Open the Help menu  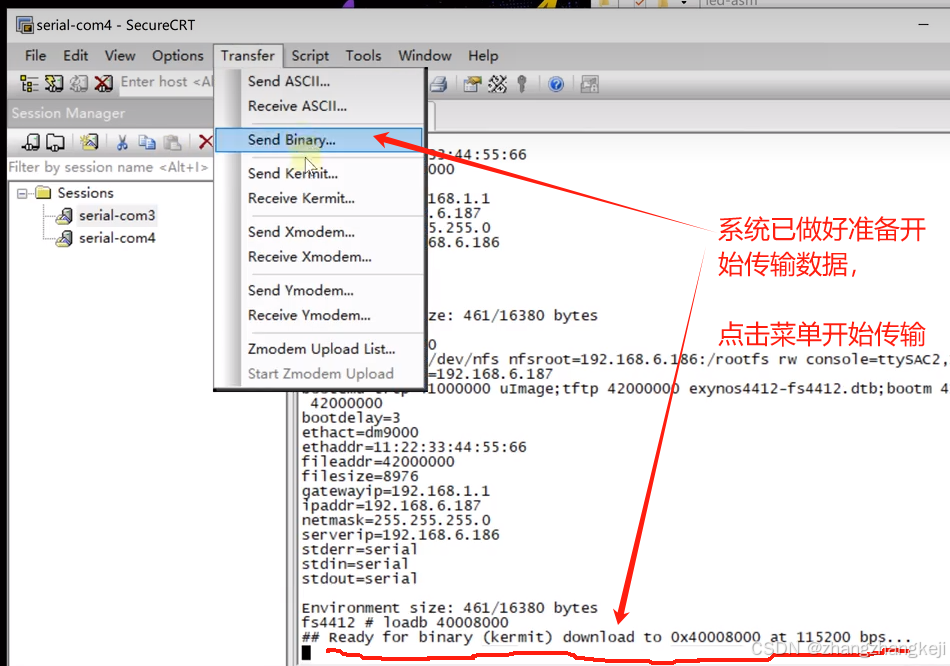point(483,56)
